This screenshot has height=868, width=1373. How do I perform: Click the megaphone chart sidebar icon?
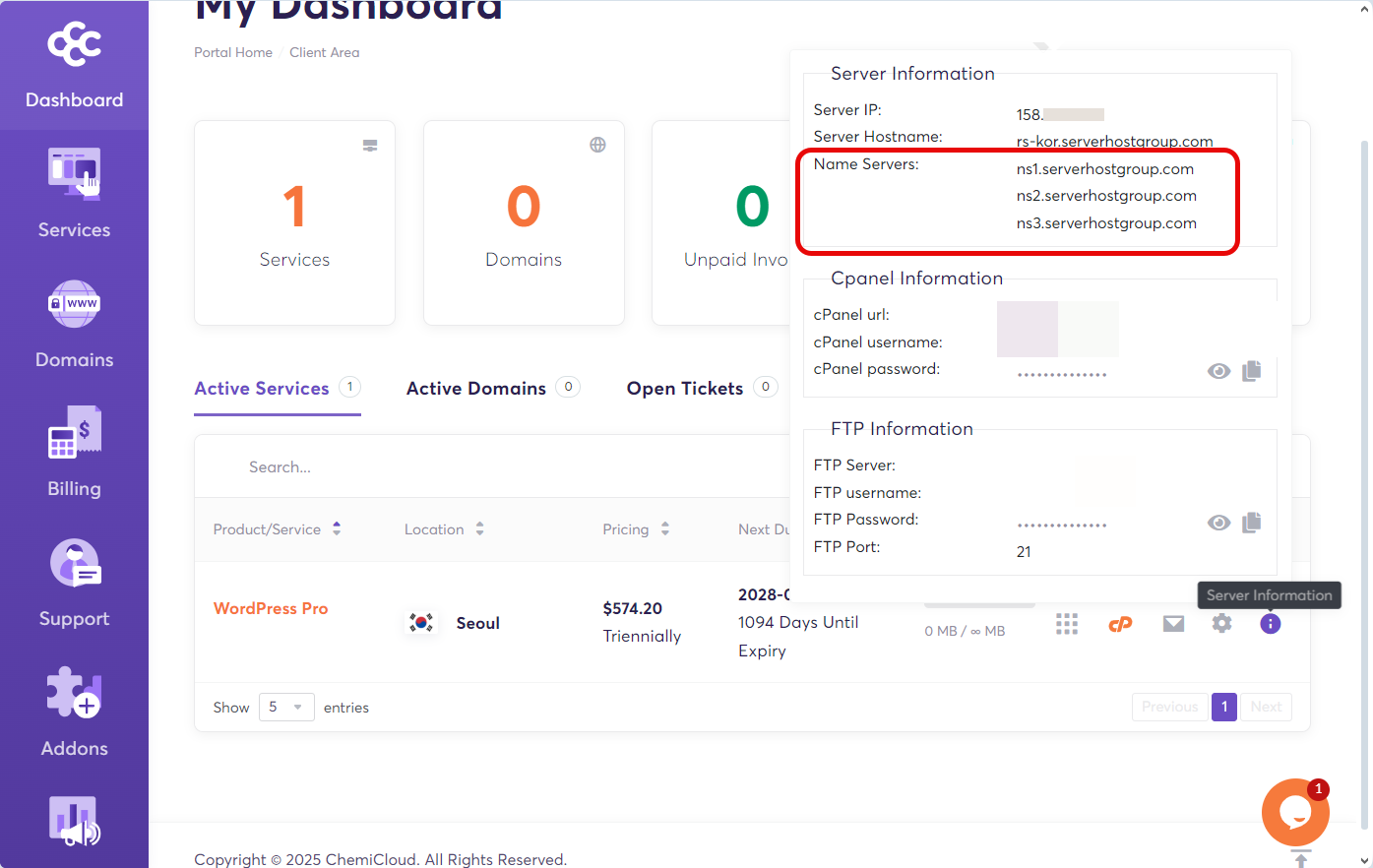pyautogui.click(x=74, y=822)
